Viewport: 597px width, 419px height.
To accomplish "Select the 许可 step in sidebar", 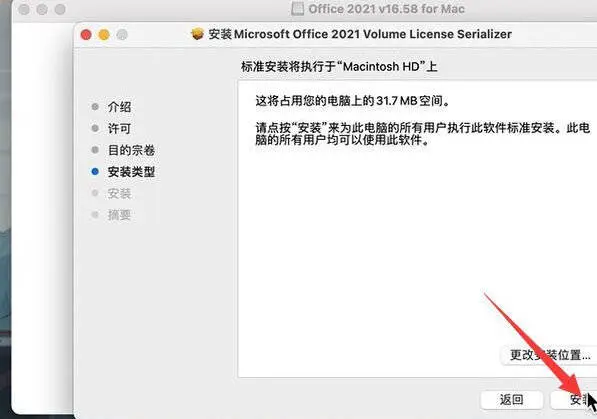I will click(x=119, y=128).
